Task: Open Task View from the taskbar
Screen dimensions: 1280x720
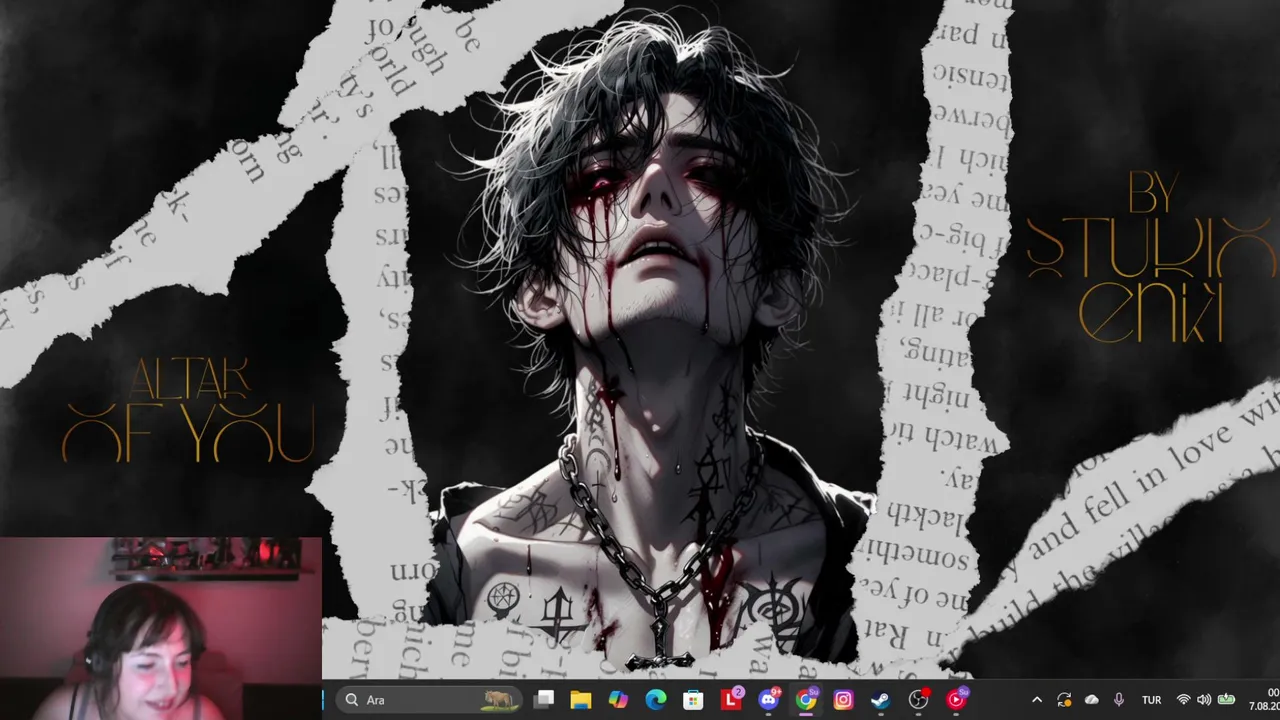Action: click(544, 700)
